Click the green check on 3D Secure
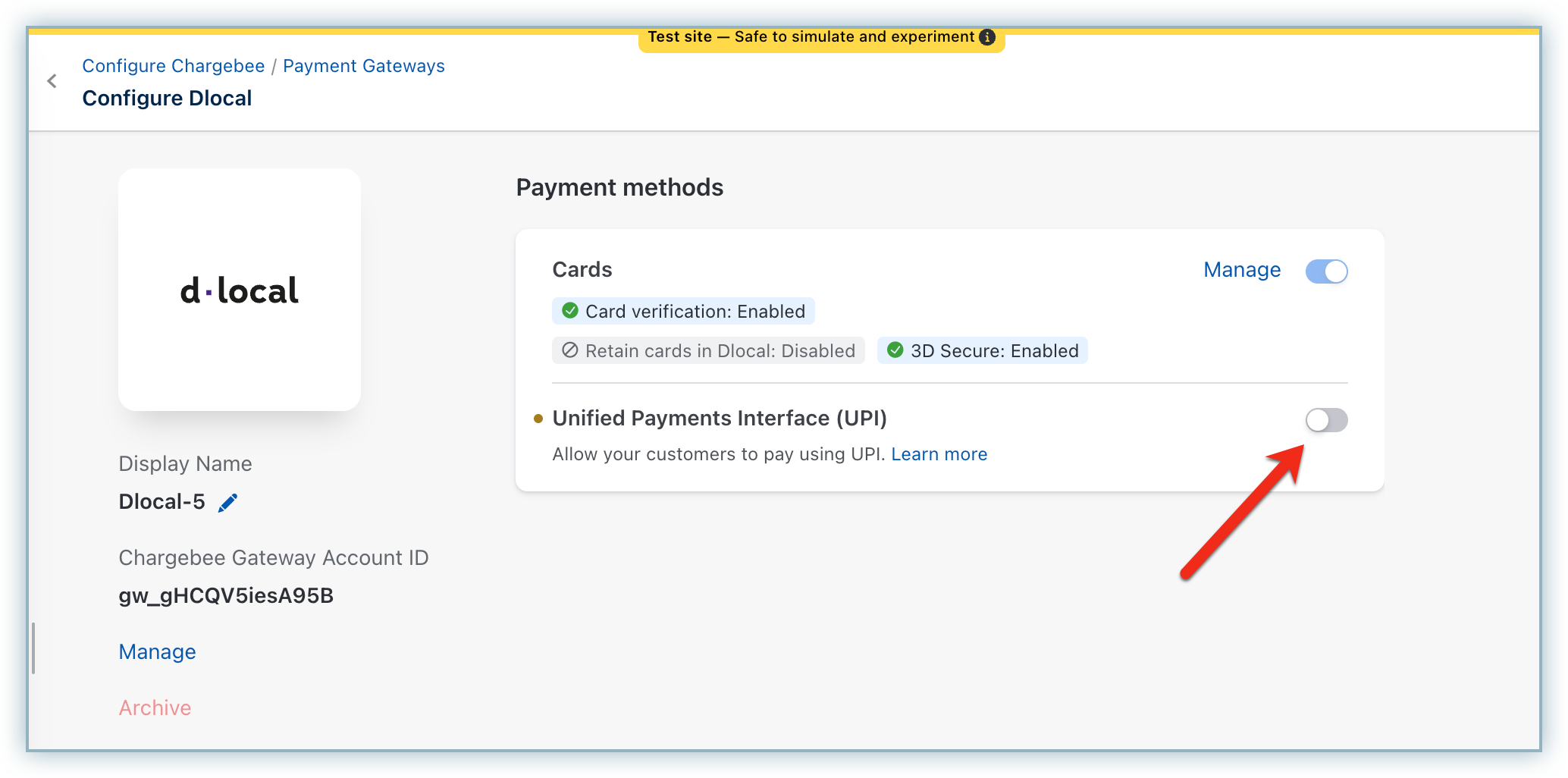 click(895, 350)
